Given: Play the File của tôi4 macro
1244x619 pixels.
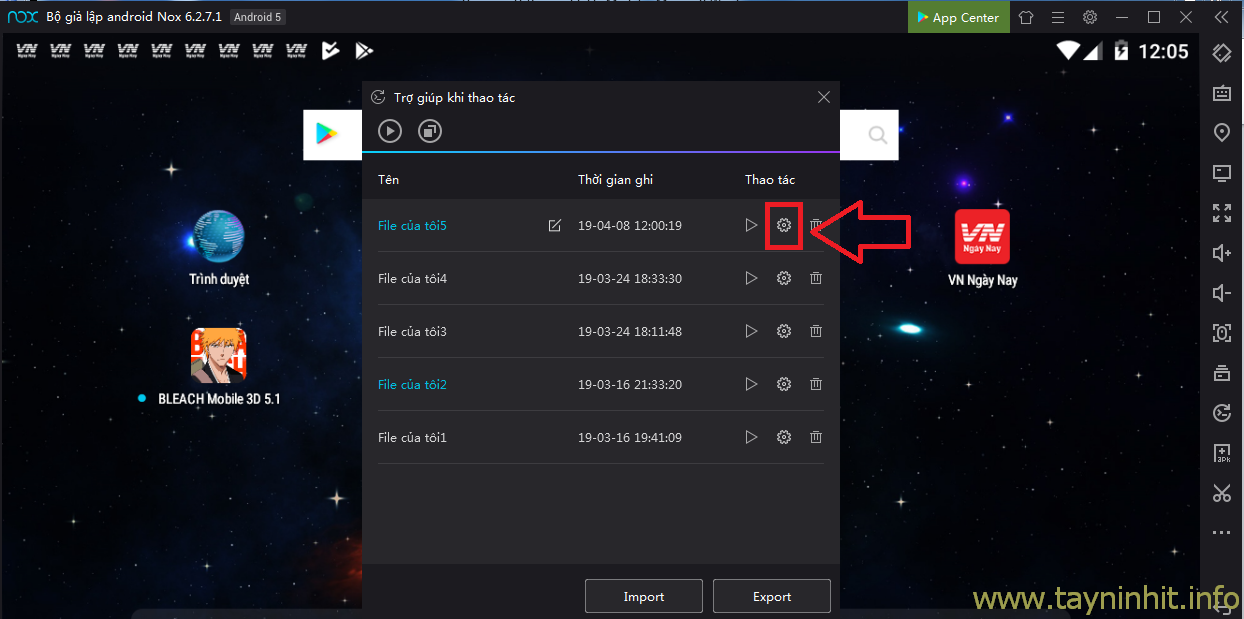Looking at the screenshot, I should pos(751,278).
